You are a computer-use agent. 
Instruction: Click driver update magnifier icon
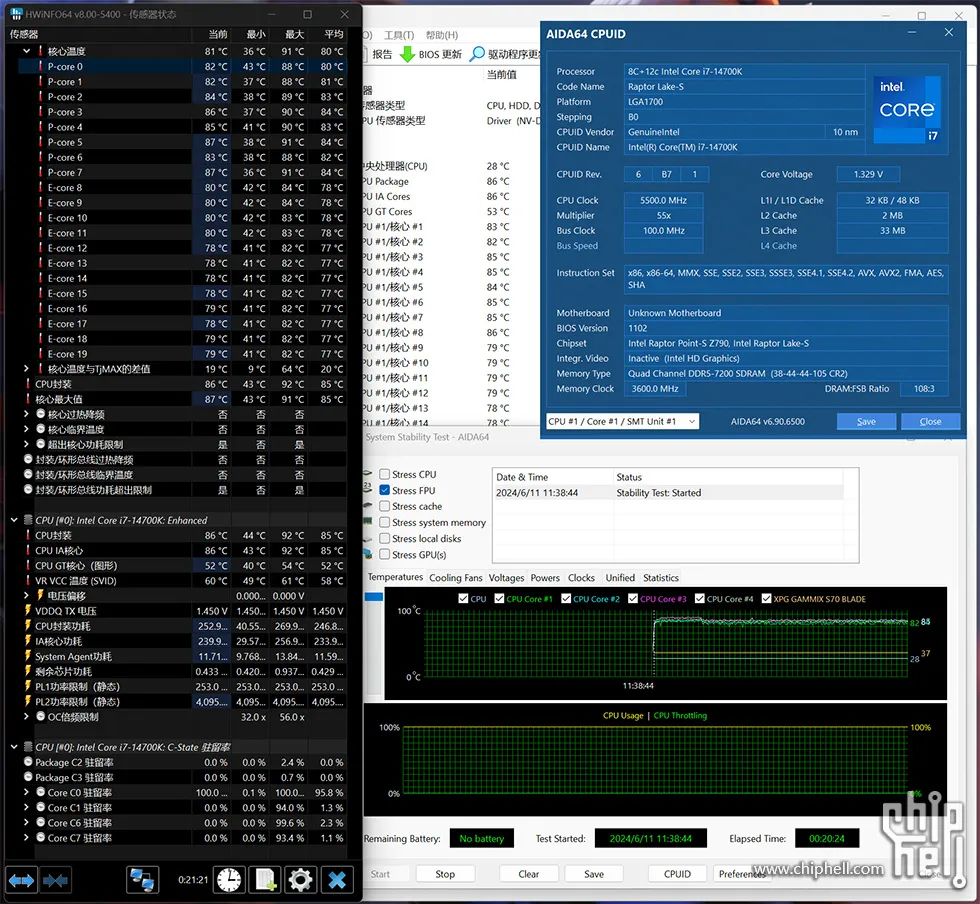pyautogui.click(x=478, y=54)
